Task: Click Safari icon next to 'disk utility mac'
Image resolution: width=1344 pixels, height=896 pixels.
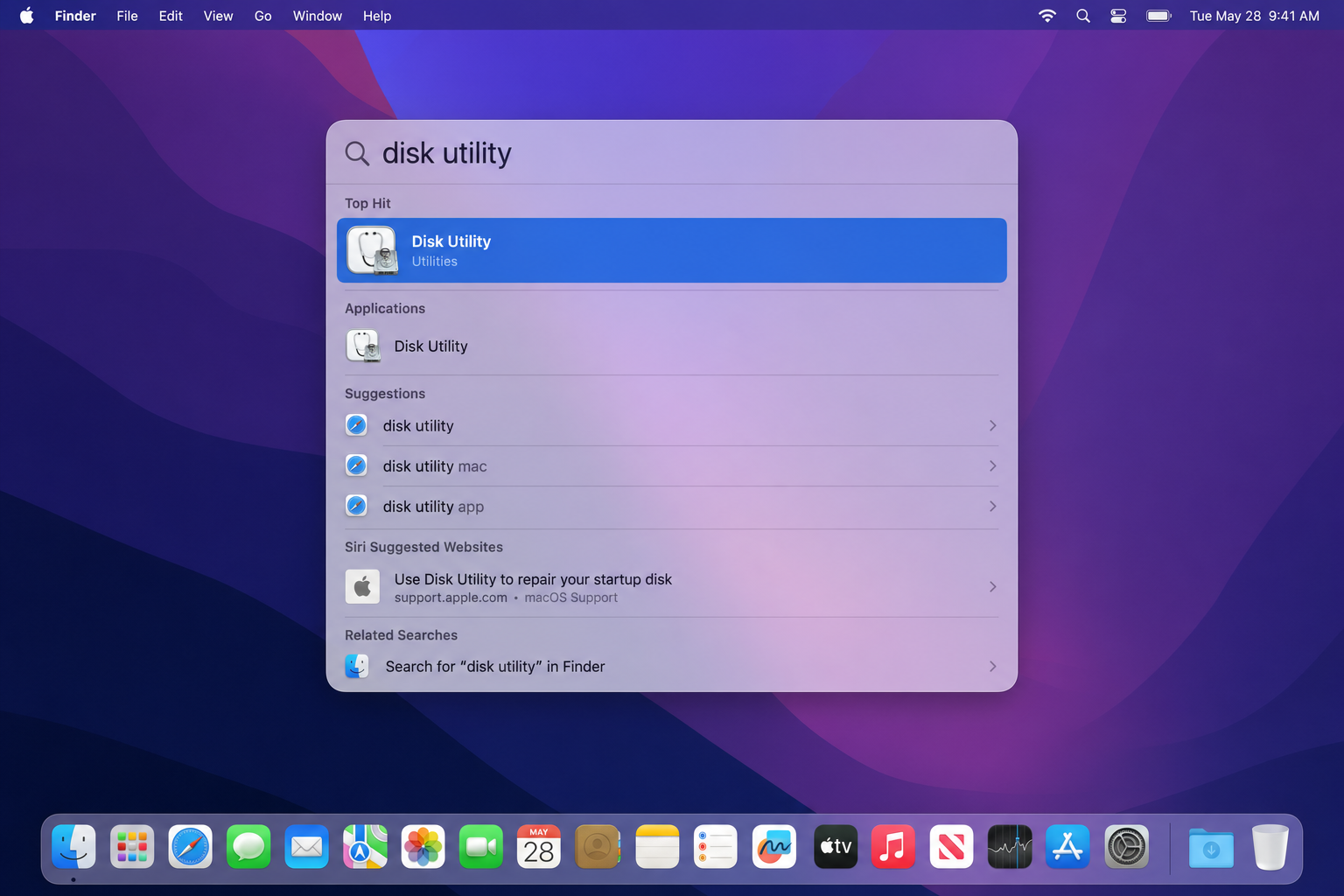Action: point(356,465)
